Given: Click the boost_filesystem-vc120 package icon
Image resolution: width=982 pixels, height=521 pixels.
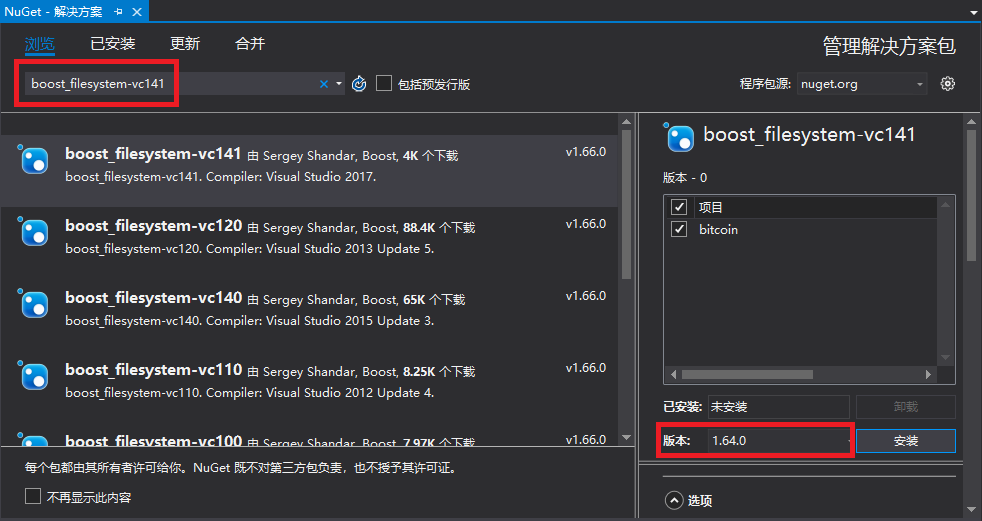Looking at the screenshot, I should (33, 232).
